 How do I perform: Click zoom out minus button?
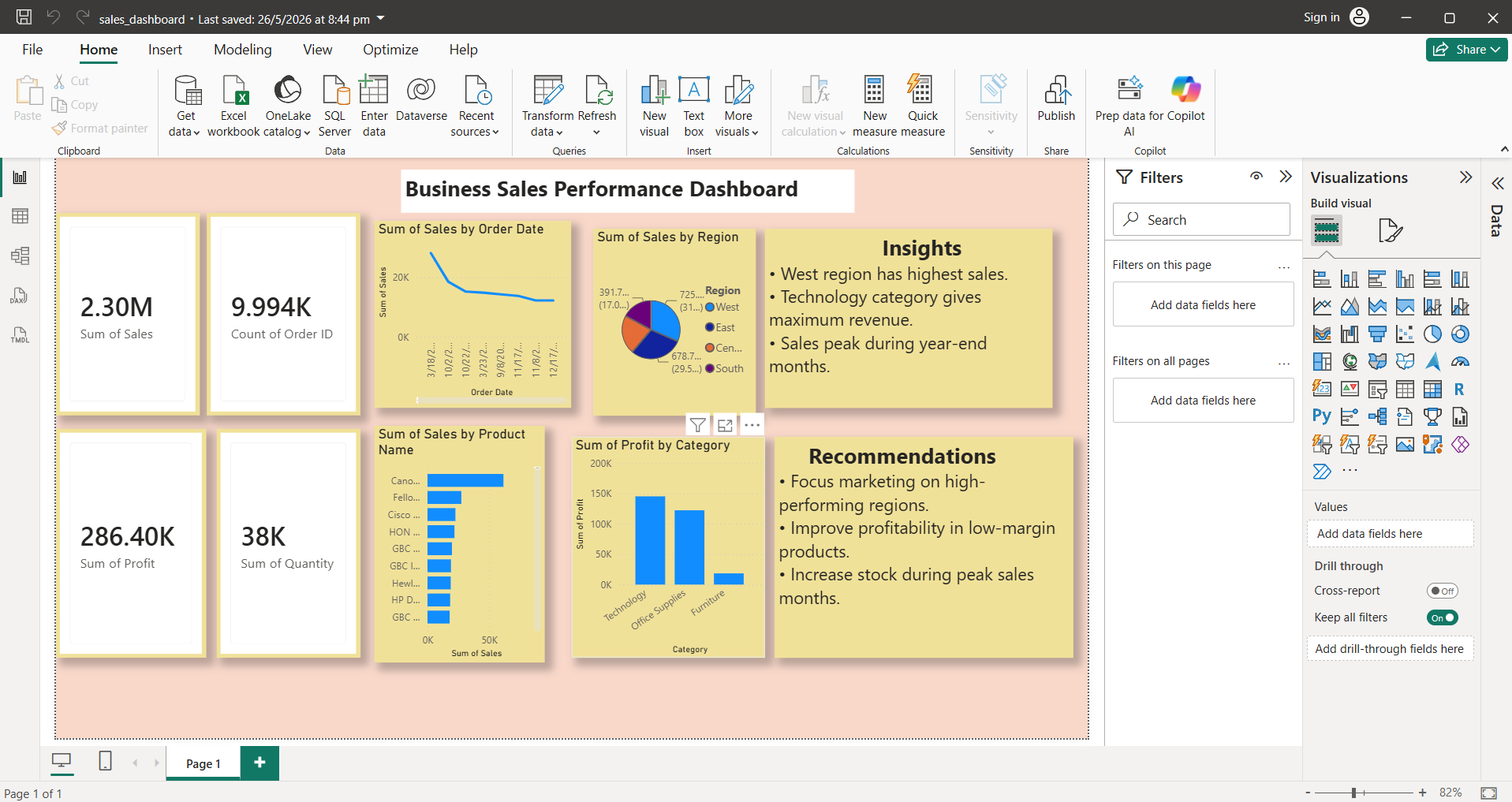(1308, 793)
